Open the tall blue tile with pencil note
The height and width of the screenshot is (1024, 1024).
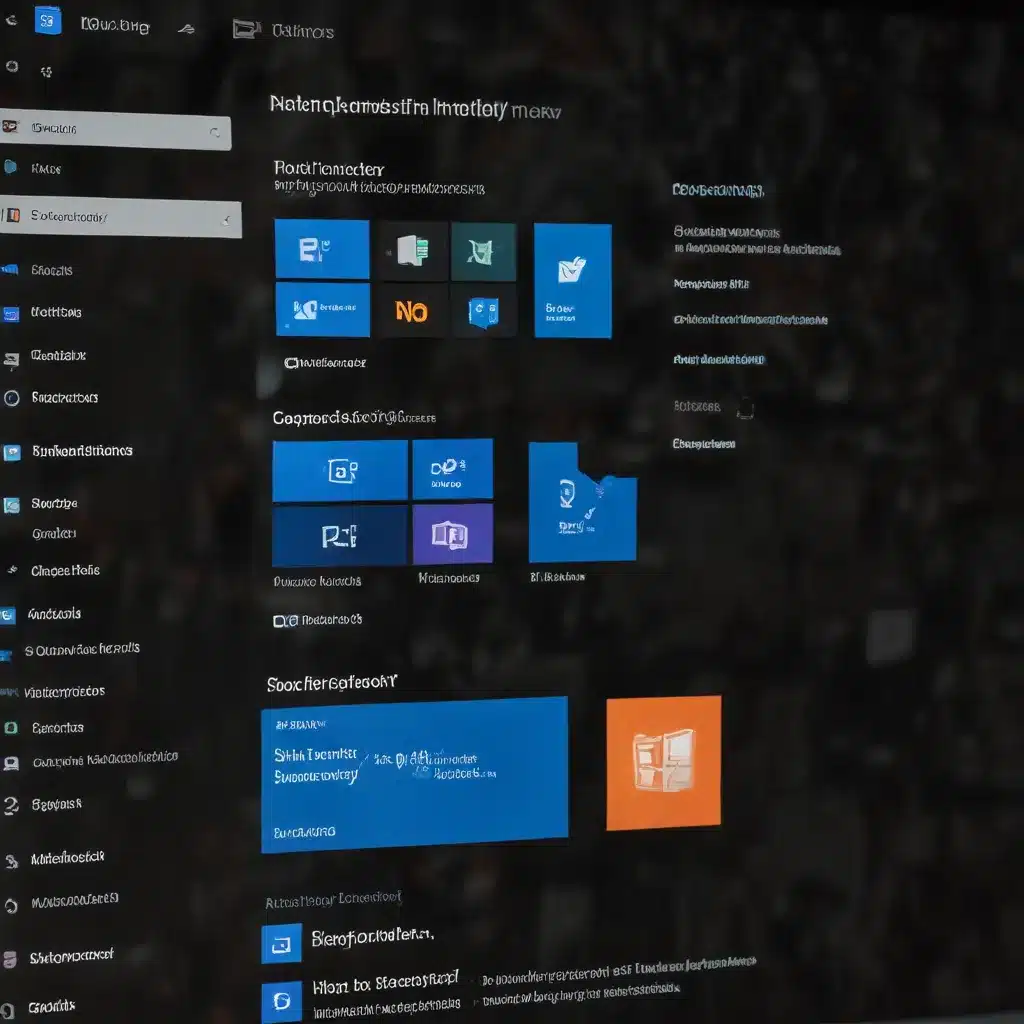coord(573,281)
